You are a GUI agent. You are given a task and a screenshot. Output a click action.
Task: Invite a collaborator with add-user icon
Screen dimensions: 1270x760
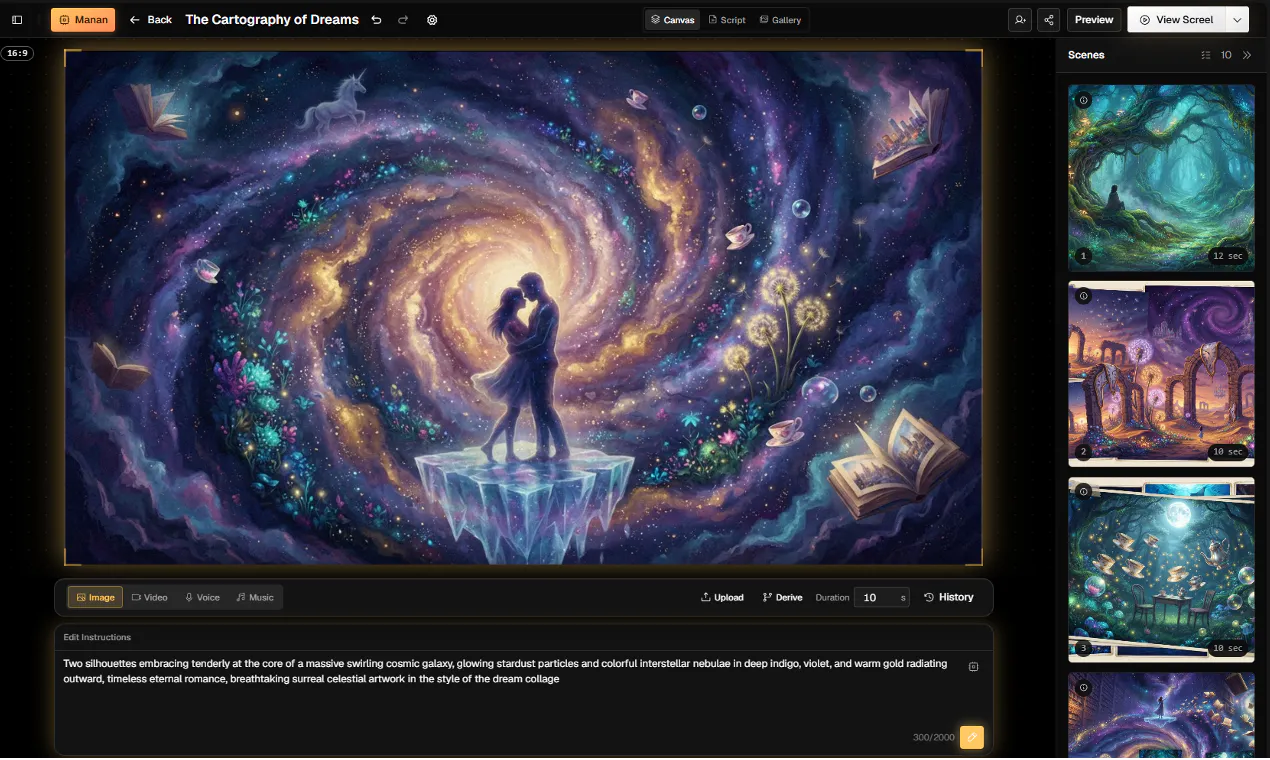tap(1020, 20)
